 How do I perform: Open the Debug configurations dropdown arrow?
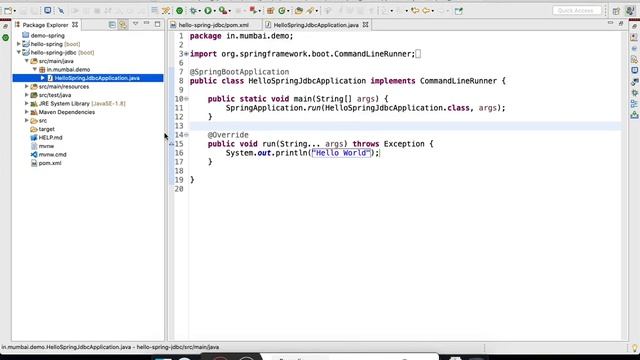[200, 11]
